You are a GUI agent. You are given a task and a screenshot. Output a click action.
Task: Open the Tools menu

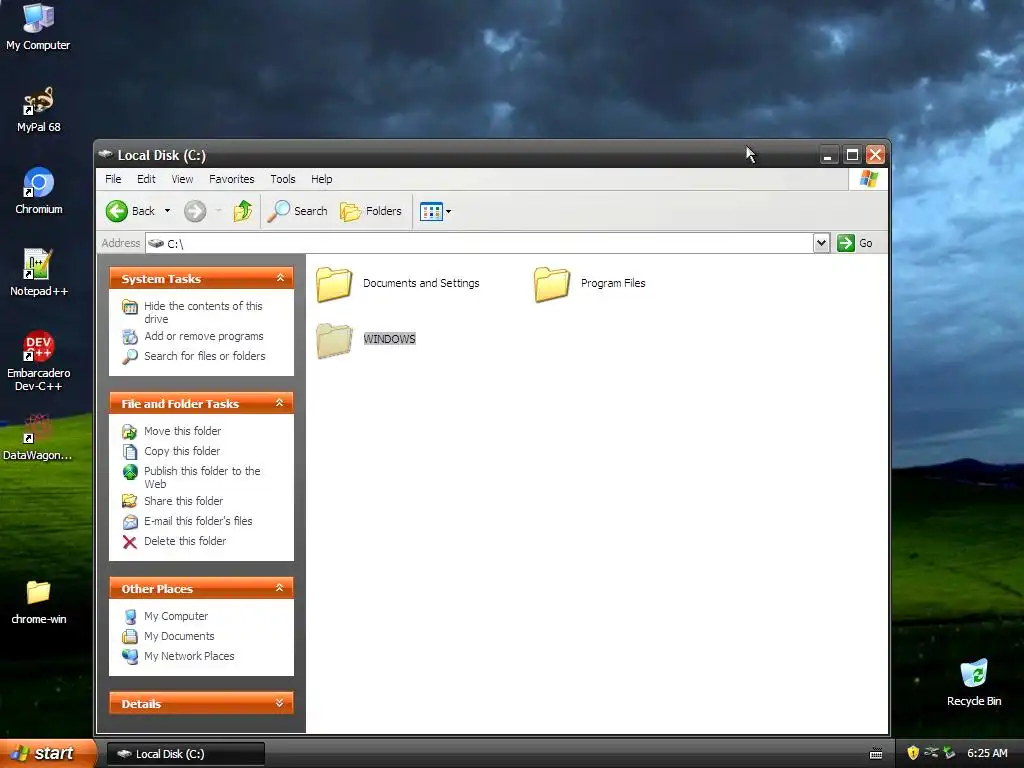pos(283,179)
